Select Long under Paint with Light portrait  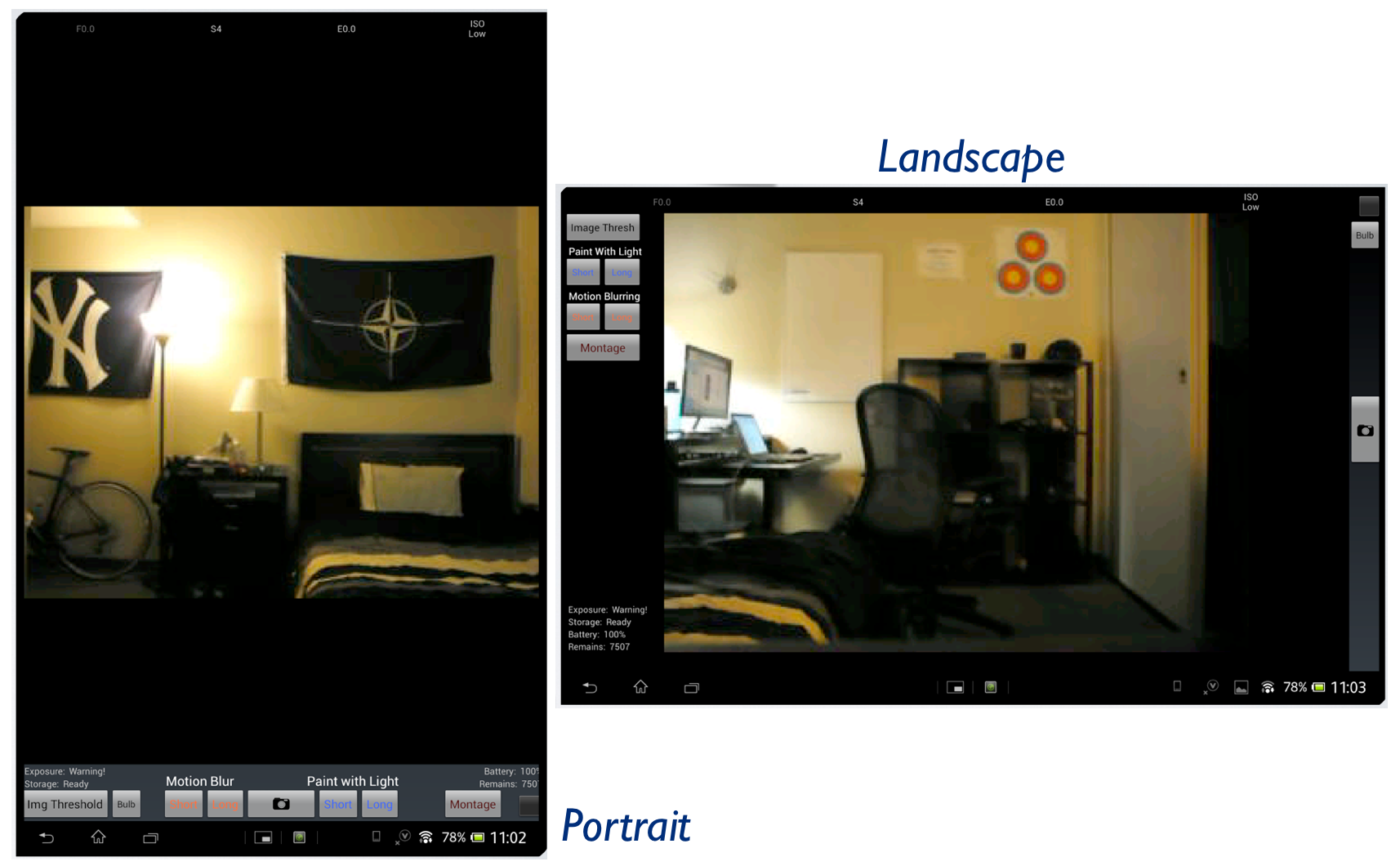pos(380,804)
